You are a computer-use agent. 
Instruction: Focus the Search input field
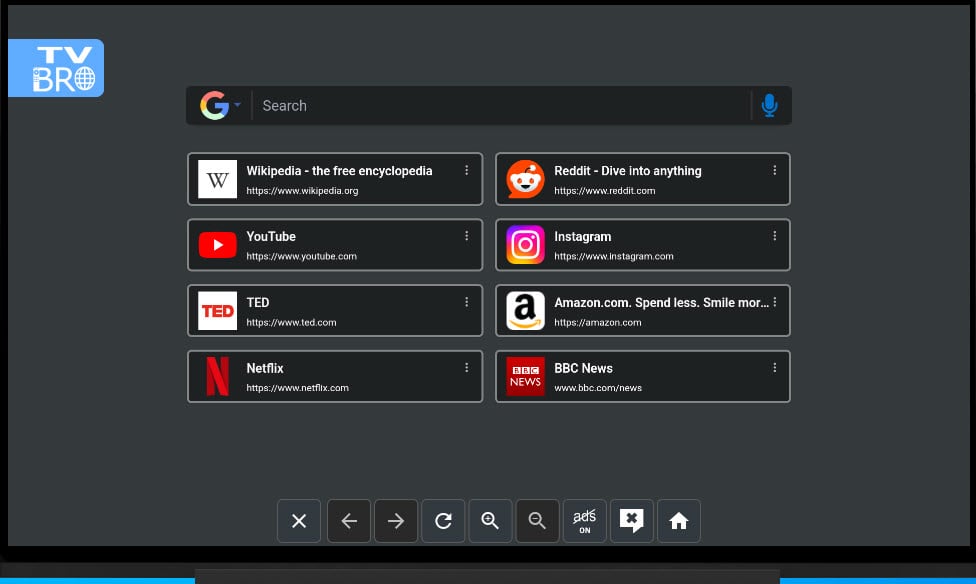point(502,106)
